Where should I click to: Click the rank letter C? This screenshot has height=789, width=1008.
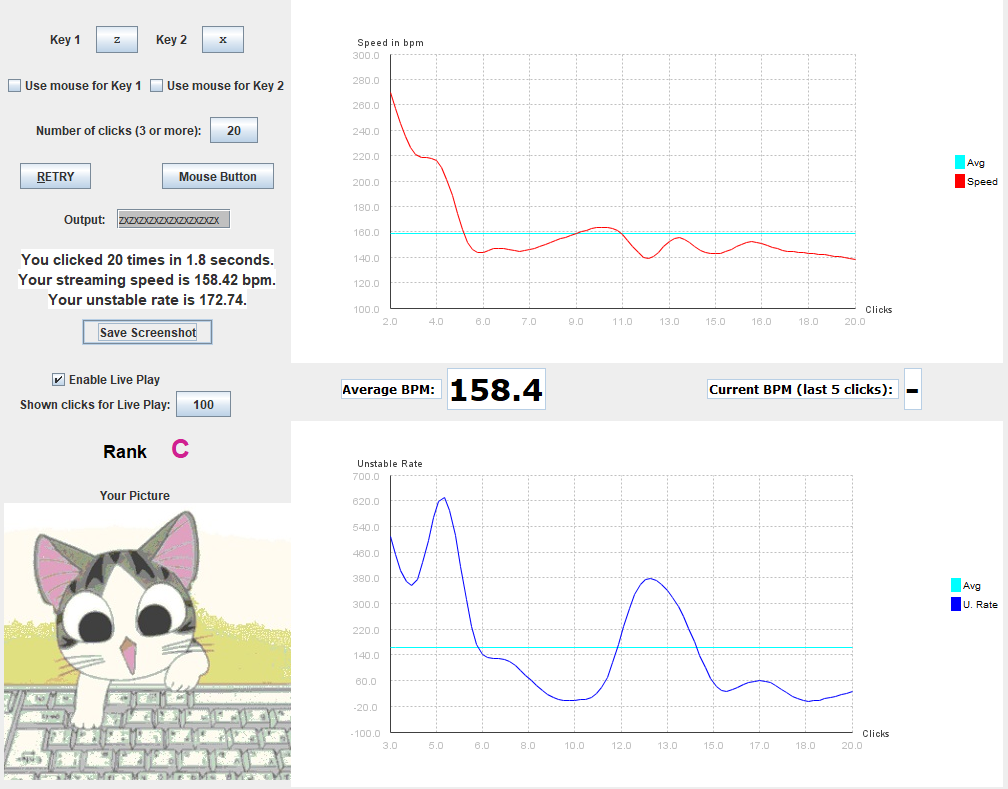[x=180, y=449]
